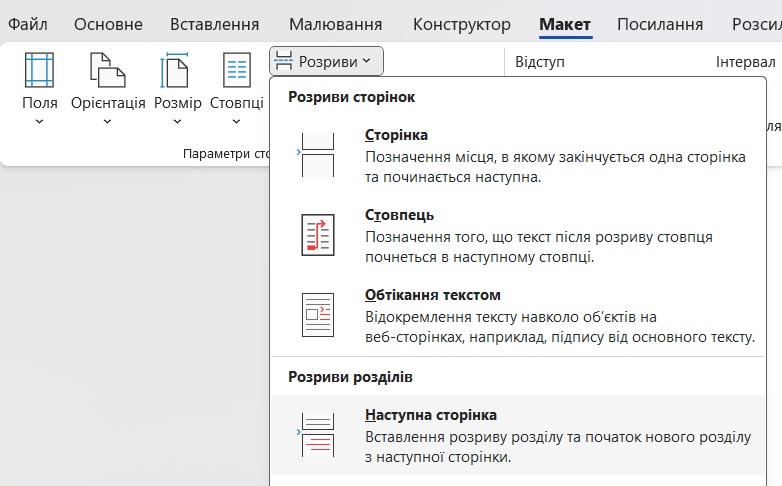Open the chevron under Розмір
Image resolution: width=782 pixels, height=486 pixels.
pyautogui.click(x=177, y=122)
